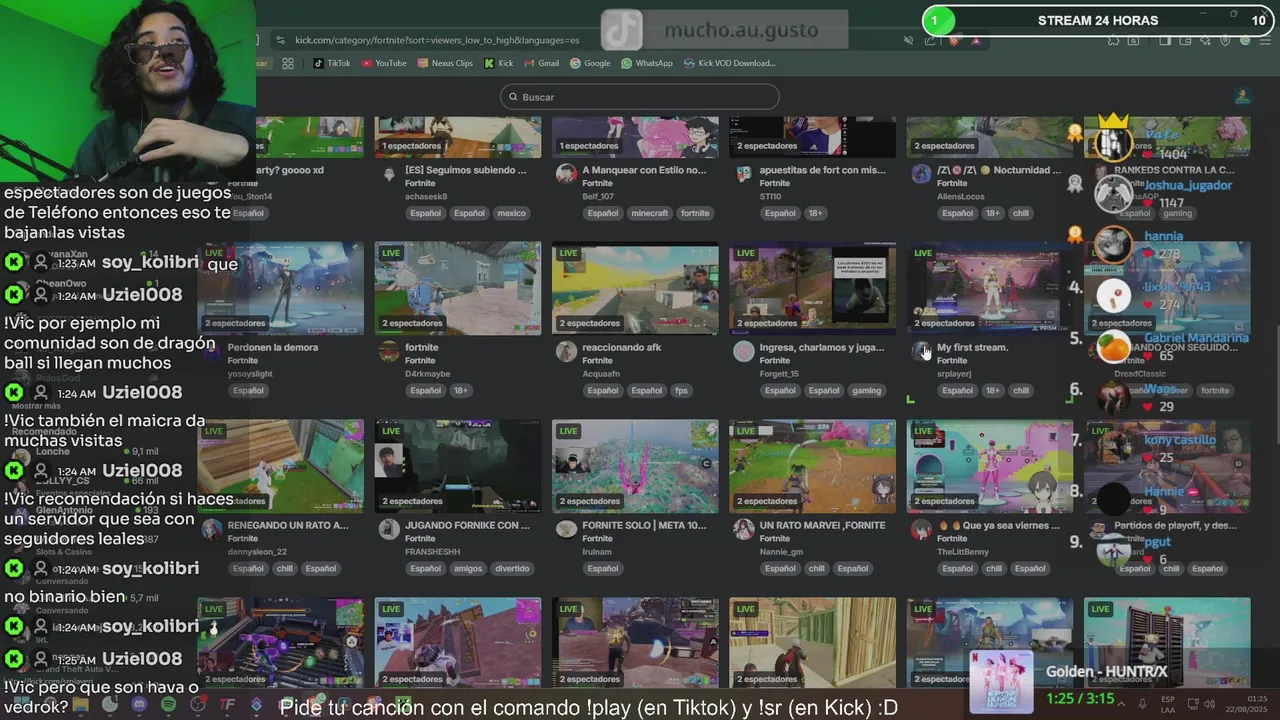Open the YouTube bookmark

point(384,63)
